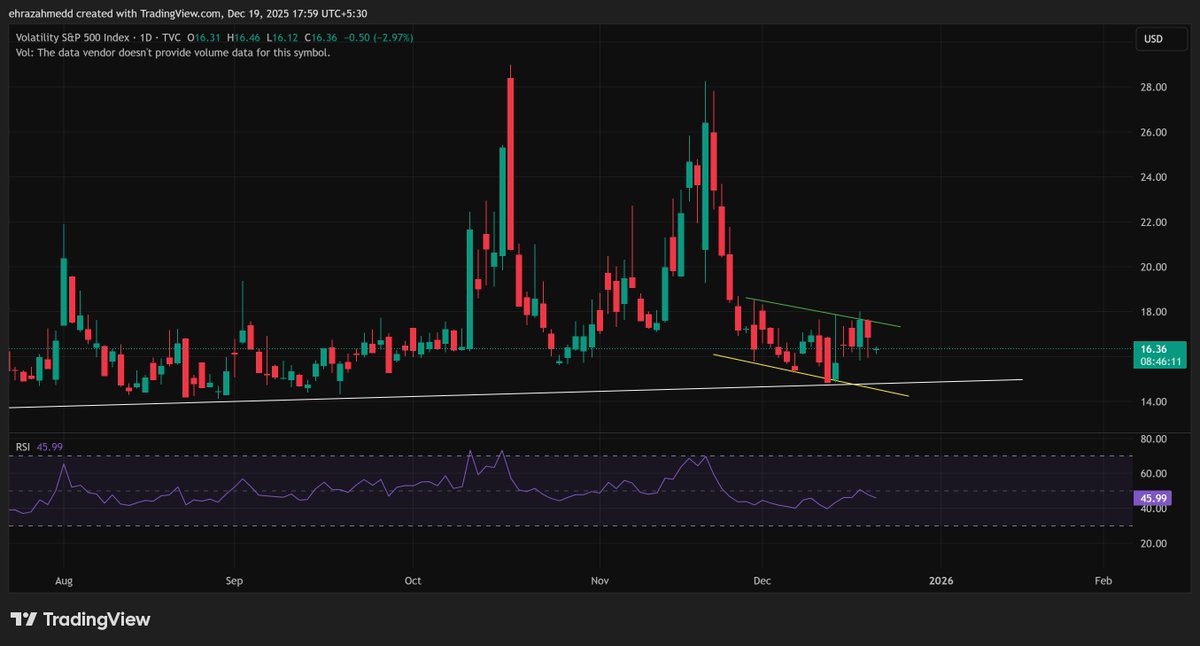1200x646 pixels.
Task: Select the Volatility S&P 500 Index symbol title
Action: (71, 37)
